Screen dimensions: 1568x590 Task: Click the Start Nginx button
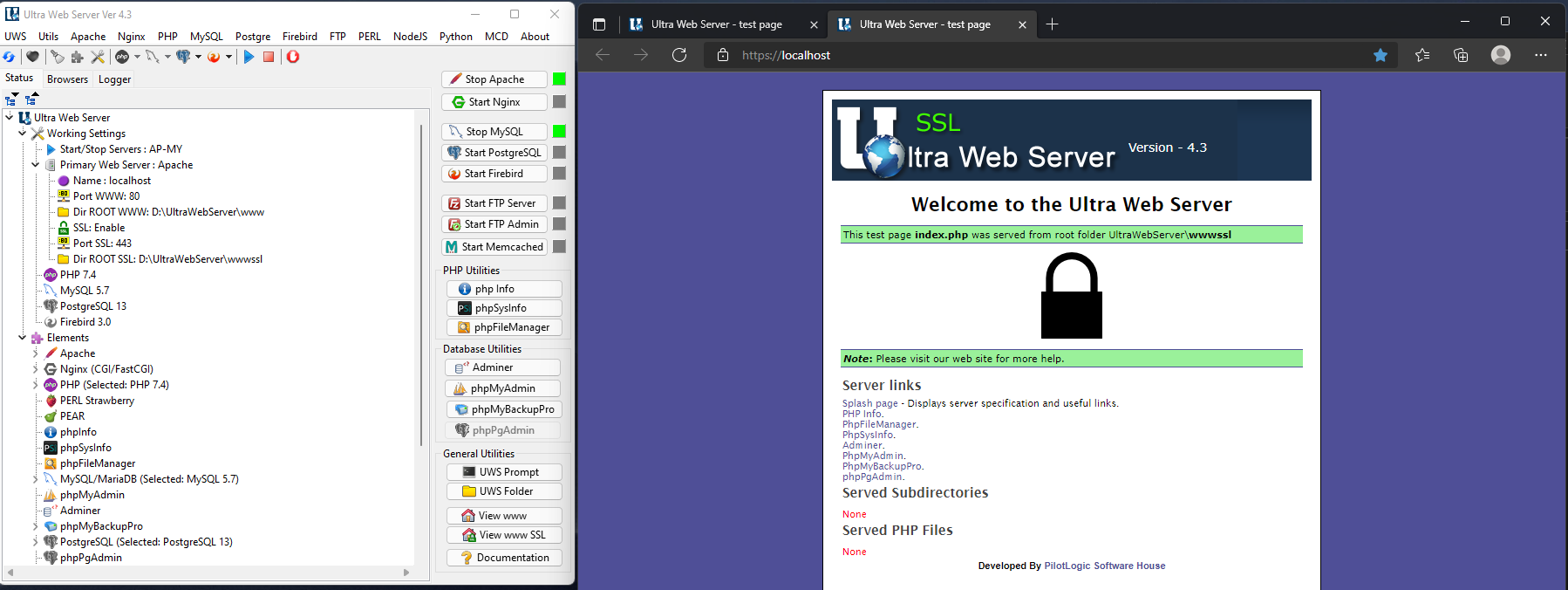(494, 101)
